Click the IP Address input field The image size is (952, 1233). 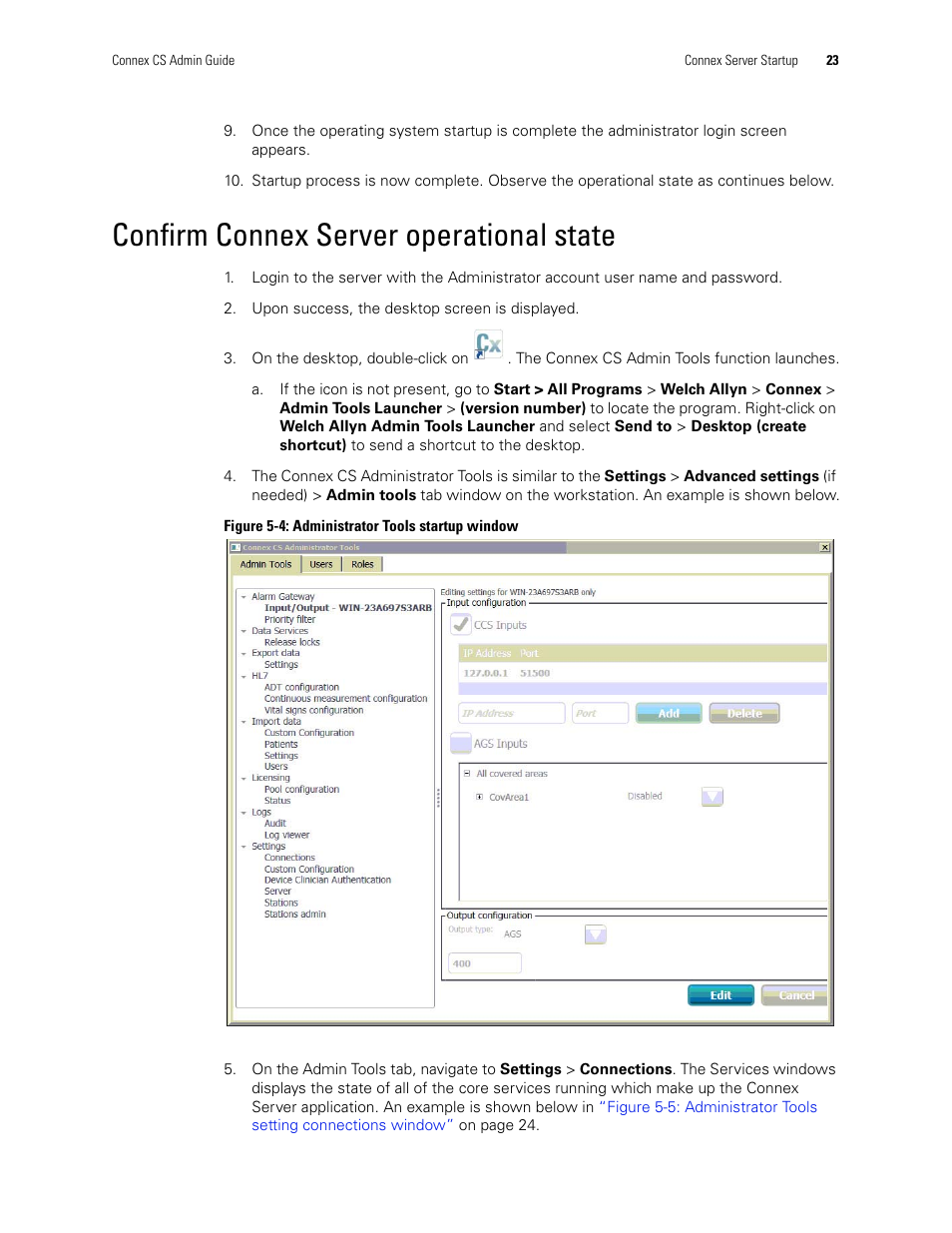pyautogui.click(x=512, y=713)
